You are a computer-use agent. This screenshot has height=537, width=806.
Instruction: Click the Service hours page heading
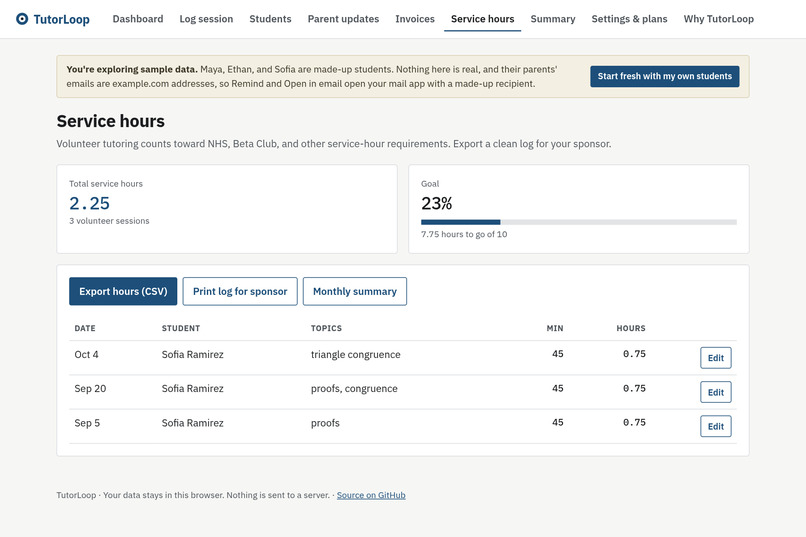pyautogui.click(x=111, y=121)
